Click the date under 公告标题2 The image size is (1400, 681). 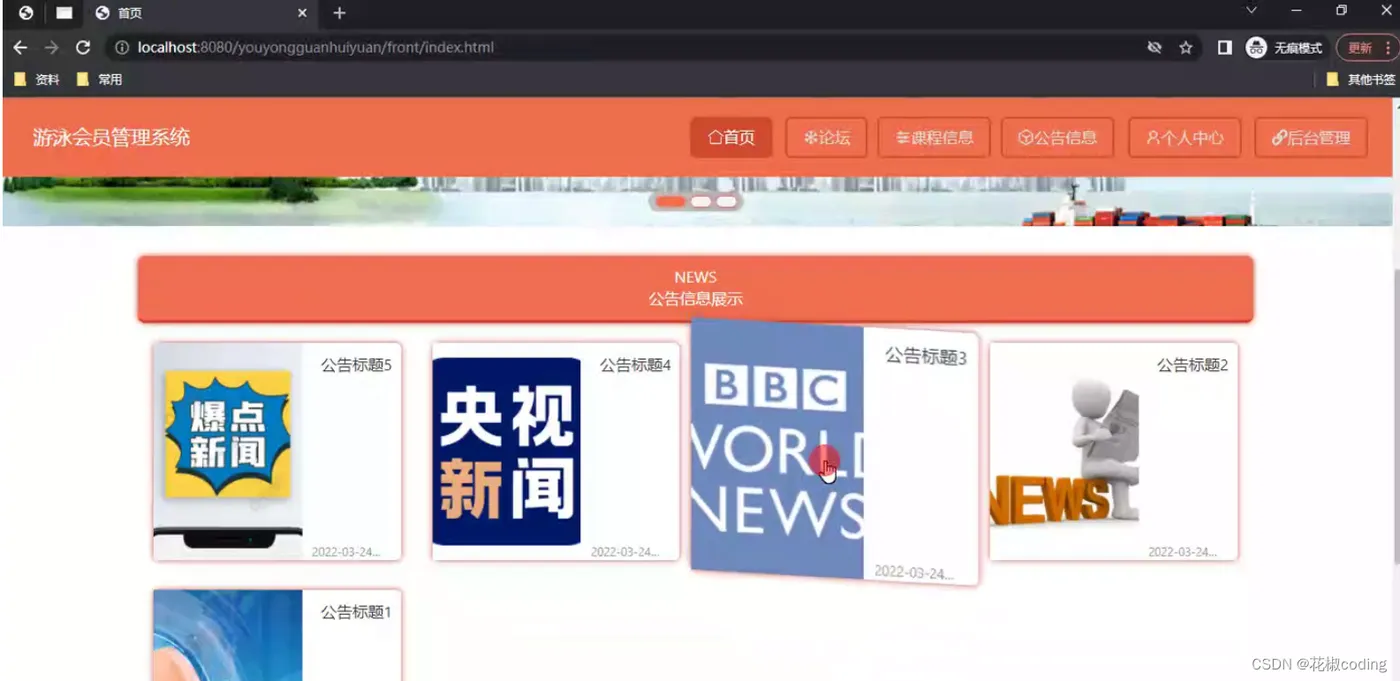(1182, 552)
